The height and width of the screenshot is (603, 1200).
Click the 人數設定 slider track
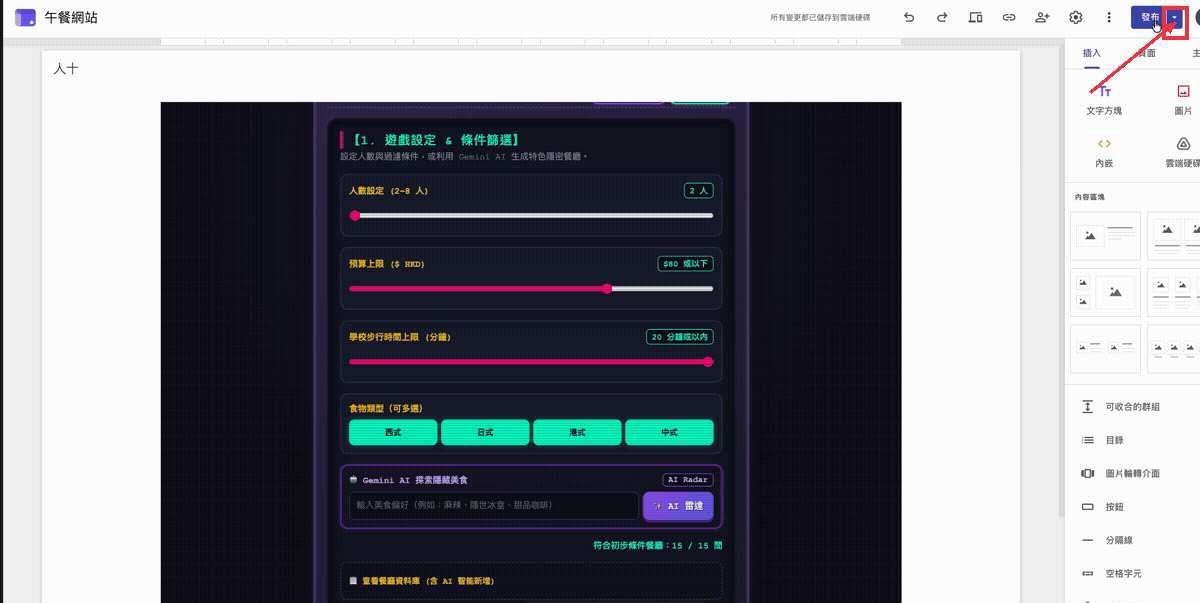click(x=531, y=215)
